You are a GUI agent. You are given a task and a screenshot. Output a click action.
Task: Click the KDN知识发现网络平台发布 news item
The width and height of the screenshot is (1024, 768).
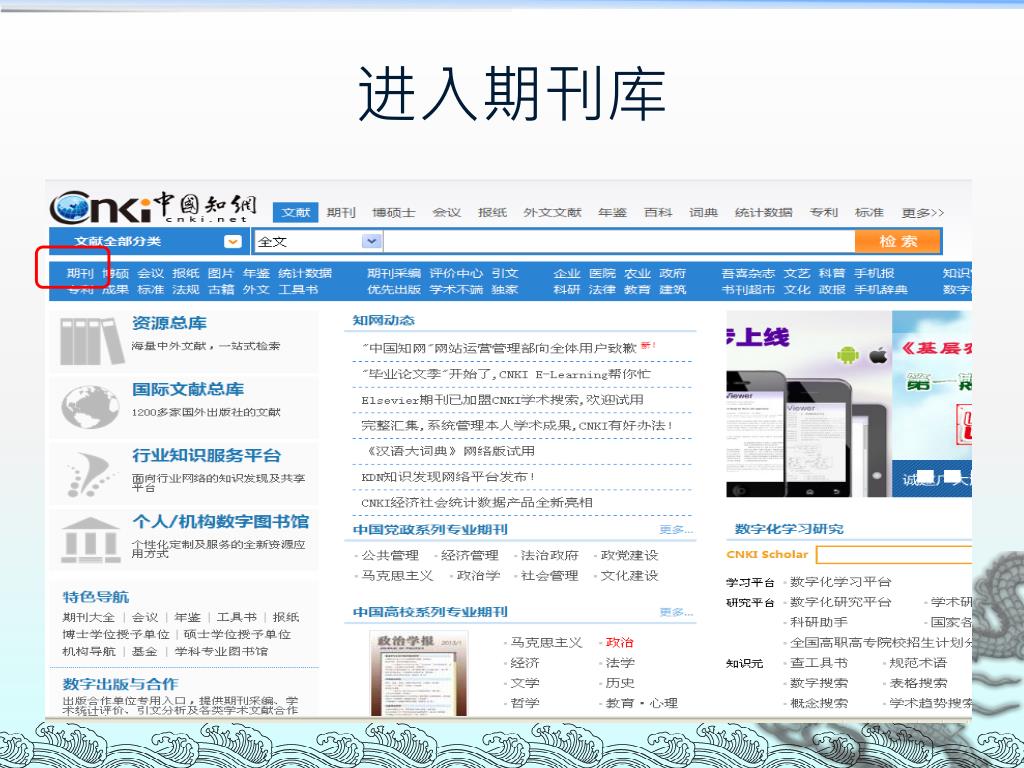449,477
